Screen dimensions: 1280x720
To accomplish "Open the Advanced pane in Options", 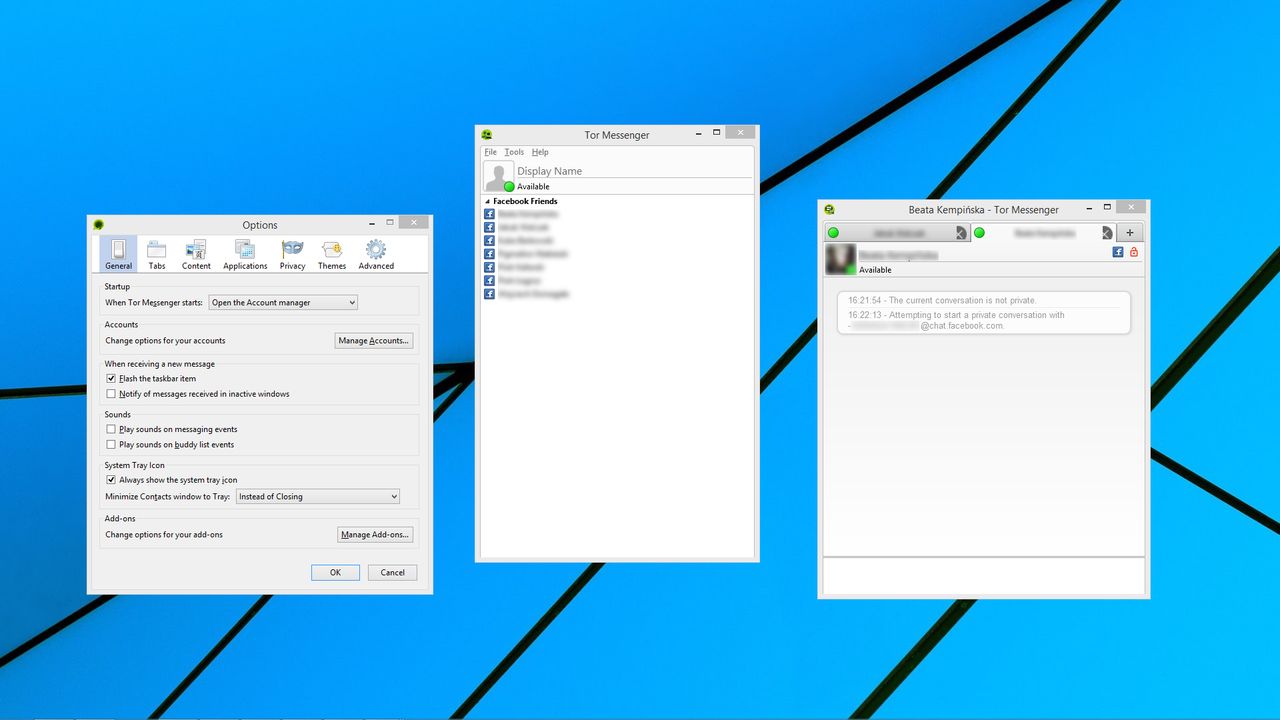I will point(376,254).
